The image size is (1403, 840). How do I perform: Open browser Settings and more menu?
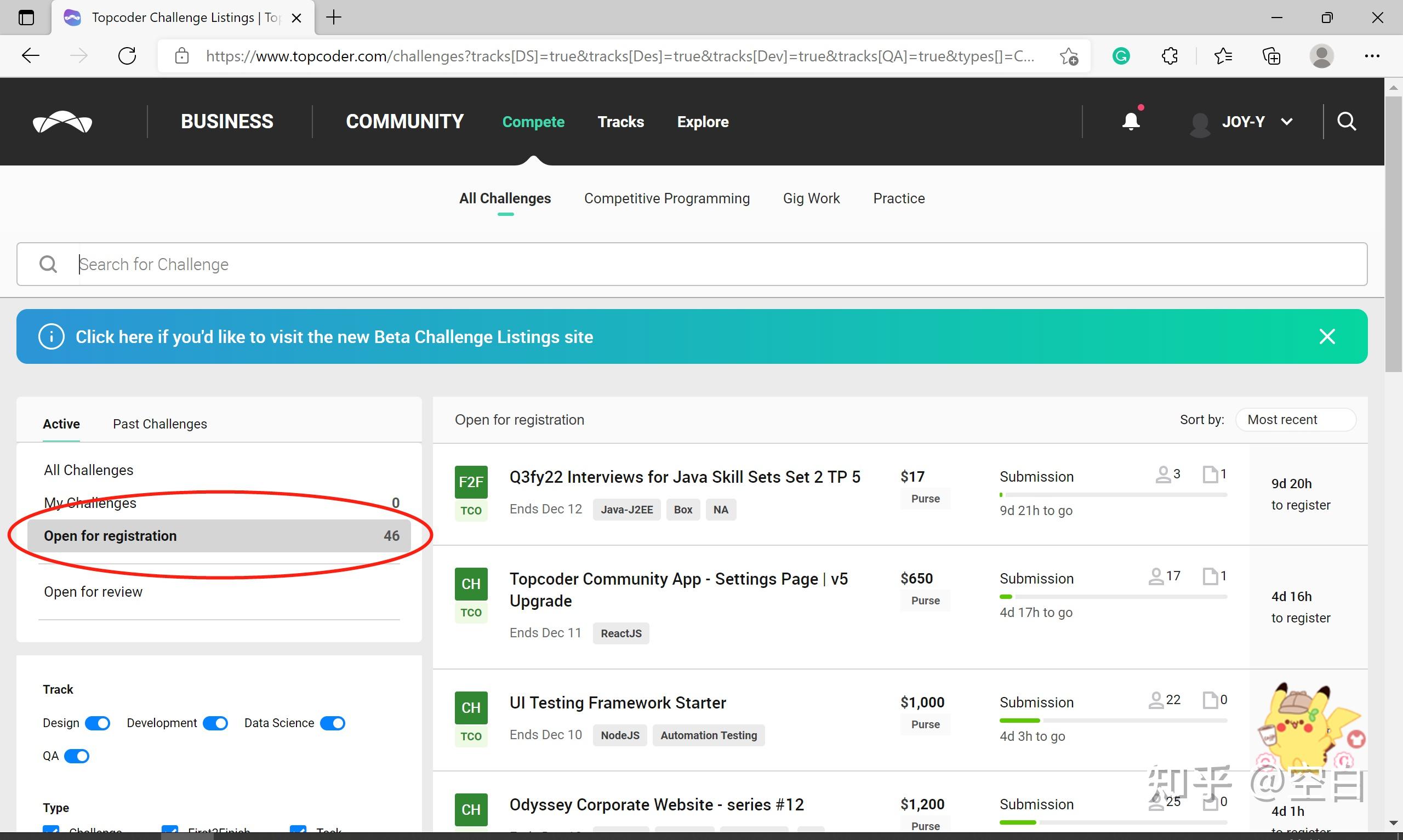tap(1371, 56)
